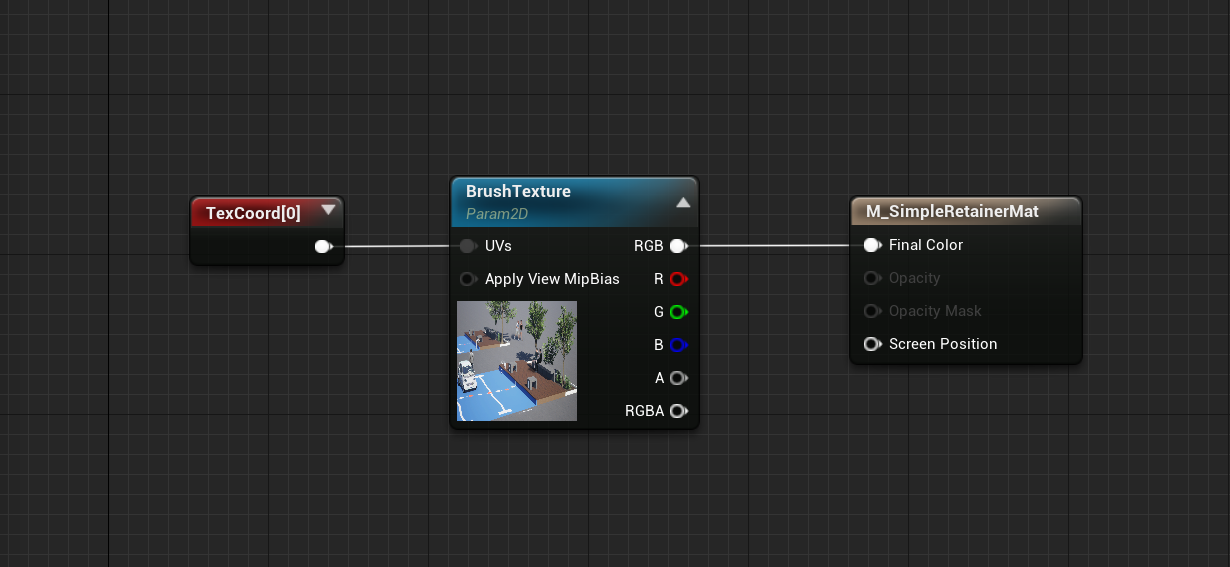Click the Opacity input pin

[872, 278]
